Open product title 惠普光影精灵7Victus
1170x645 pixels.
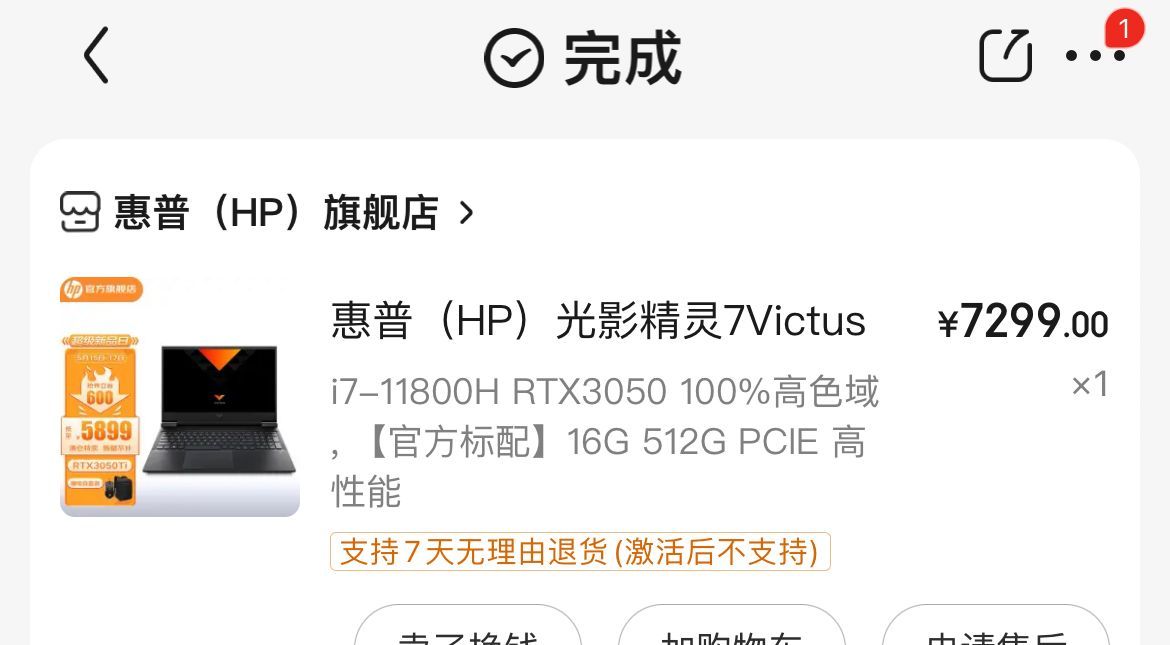pyautogui.click(x=598, y=321)
